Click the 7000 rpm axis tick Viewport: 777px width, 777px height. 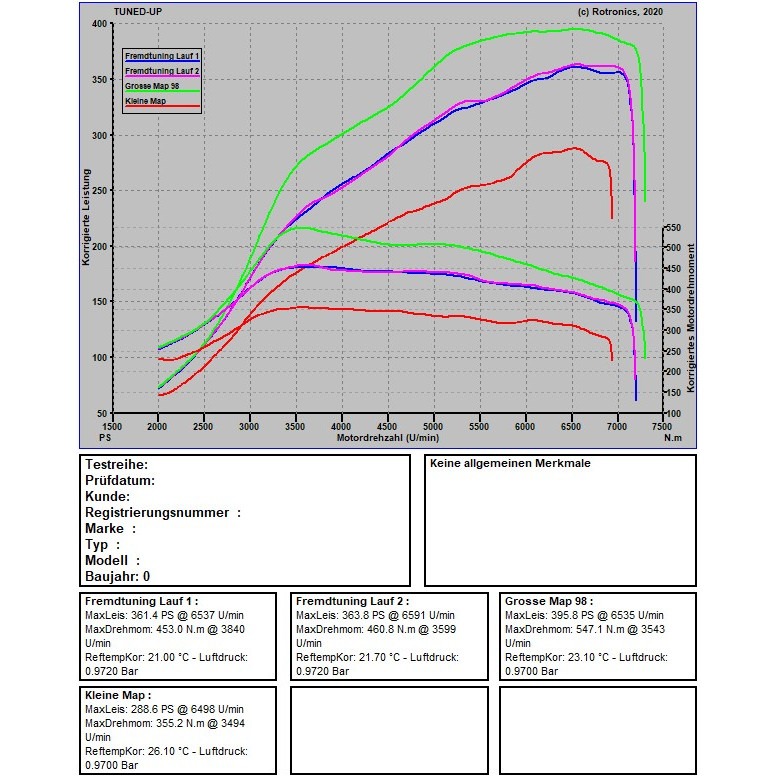pyautogui.click(x=616, y=426)
